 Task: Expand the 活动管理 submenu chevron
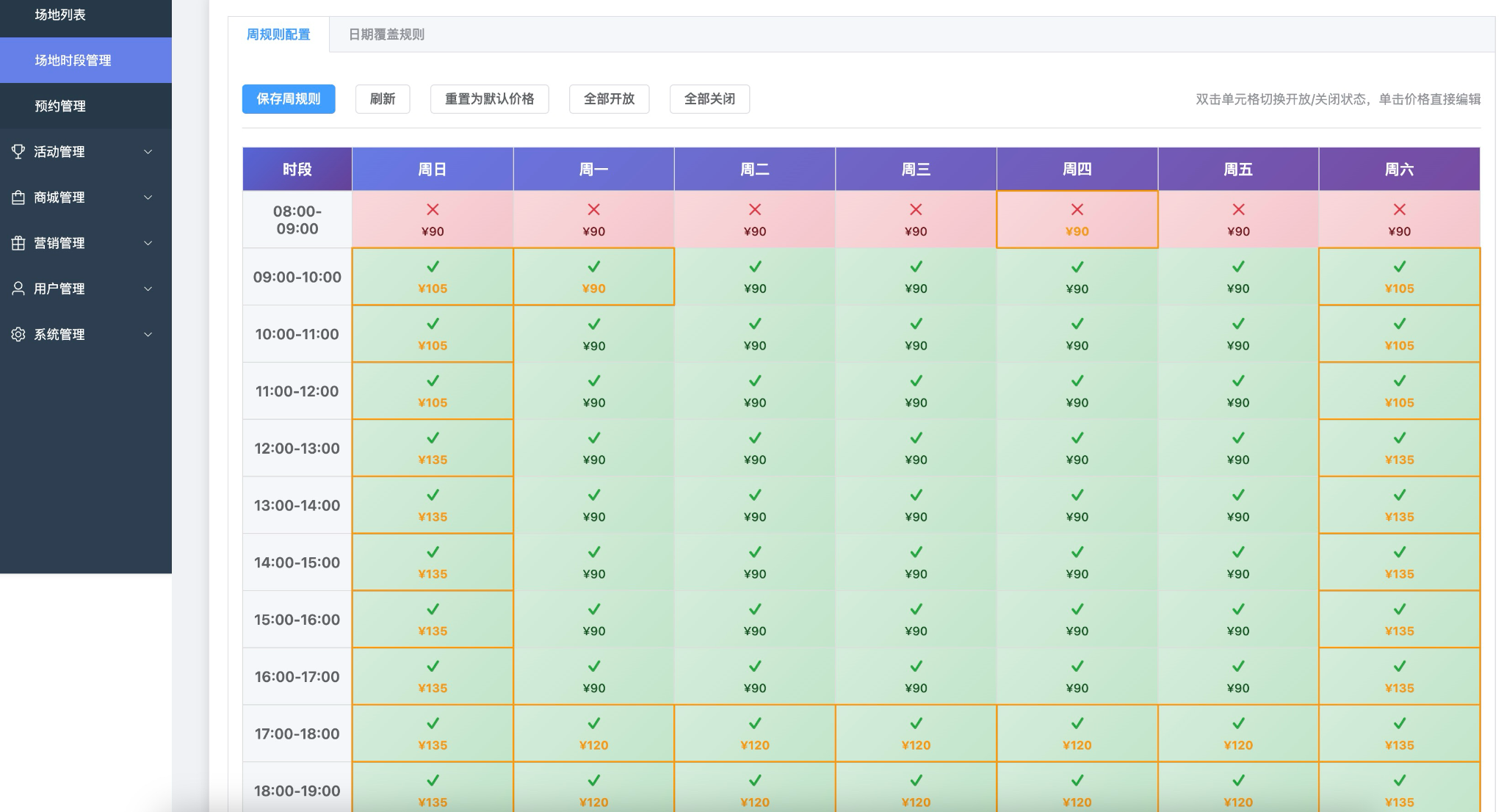(x=148, y=152)
